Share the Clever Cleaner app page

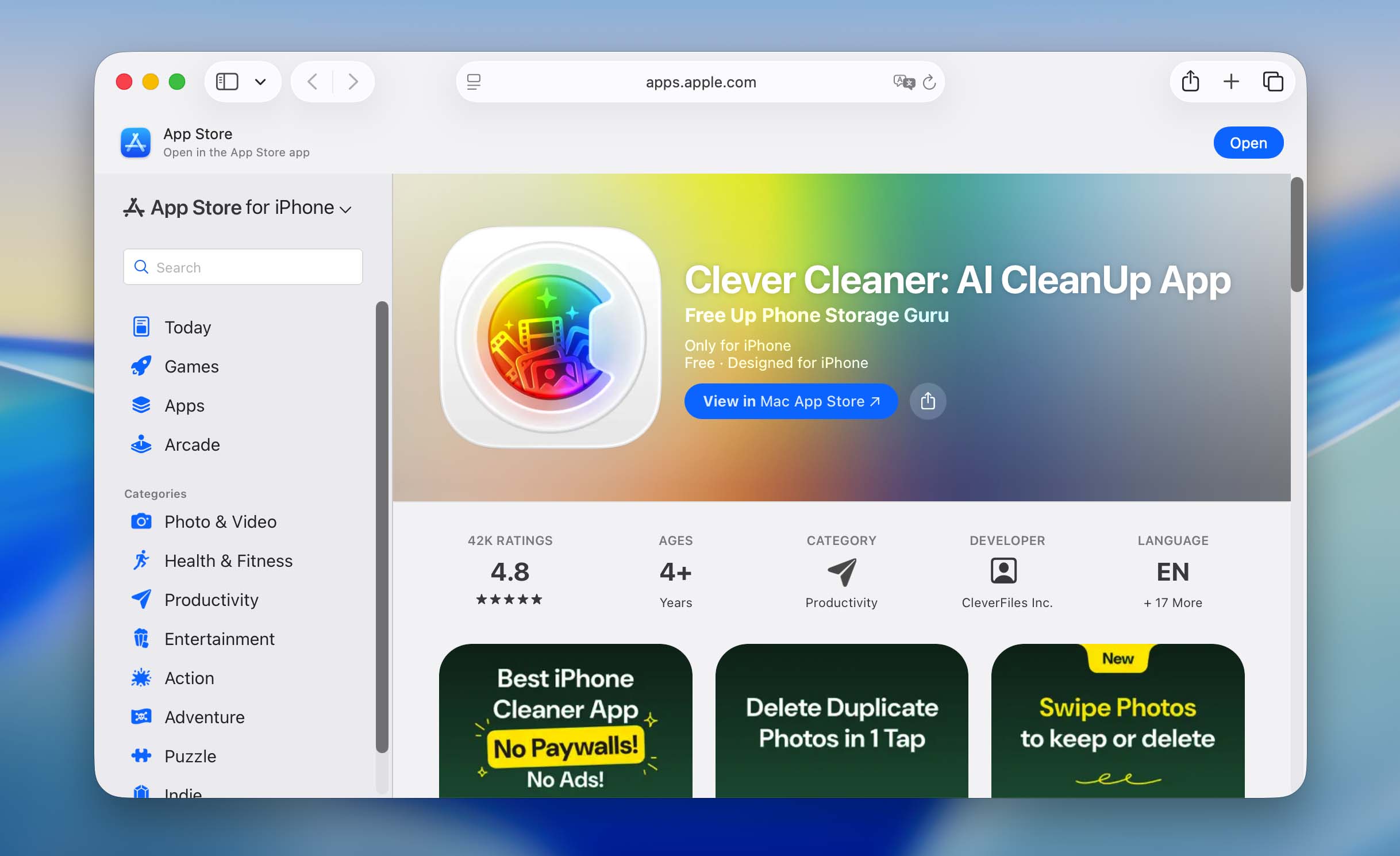coord(927,401)
